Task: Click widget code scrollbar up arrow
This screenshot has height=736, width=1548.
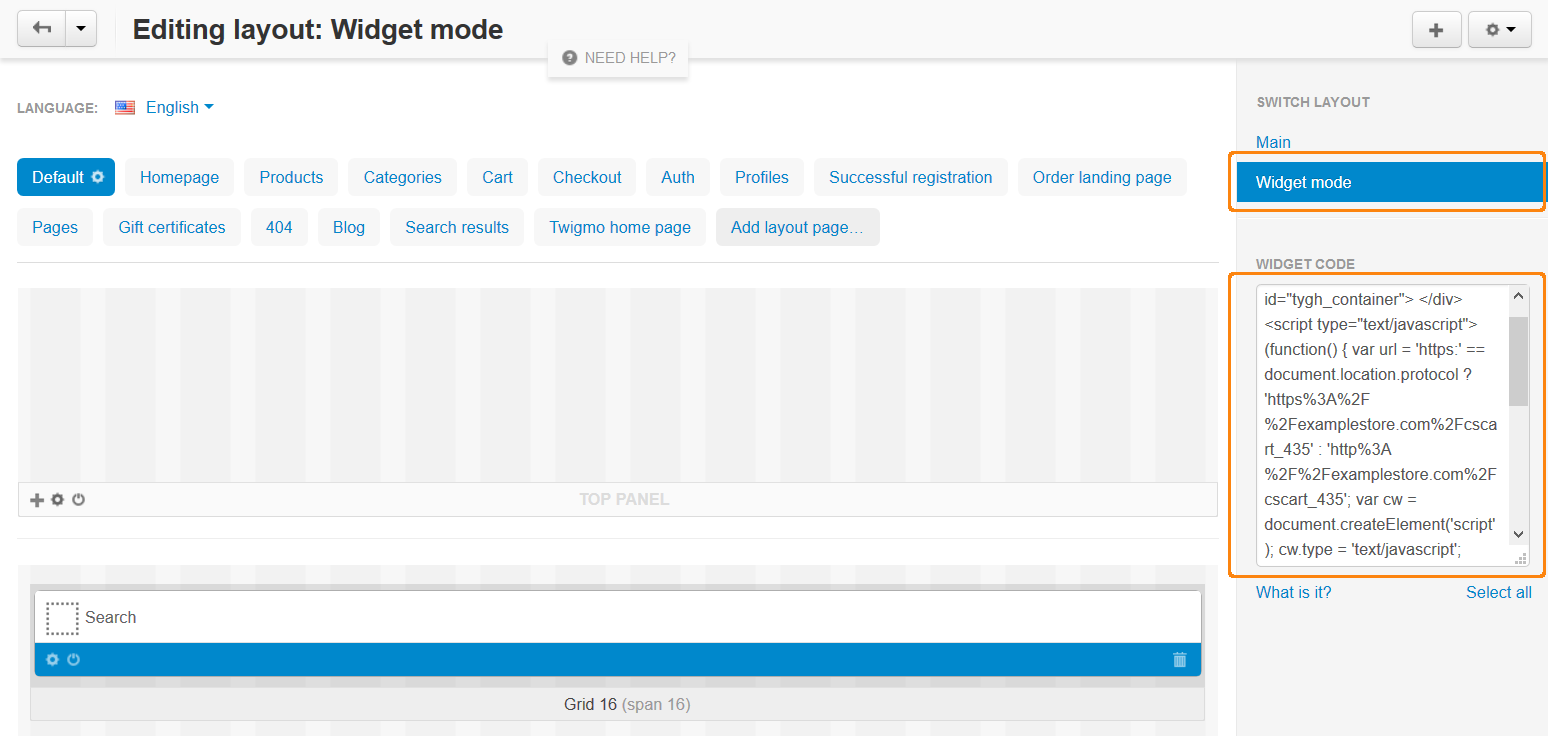Action: (x=1518, y=297)
